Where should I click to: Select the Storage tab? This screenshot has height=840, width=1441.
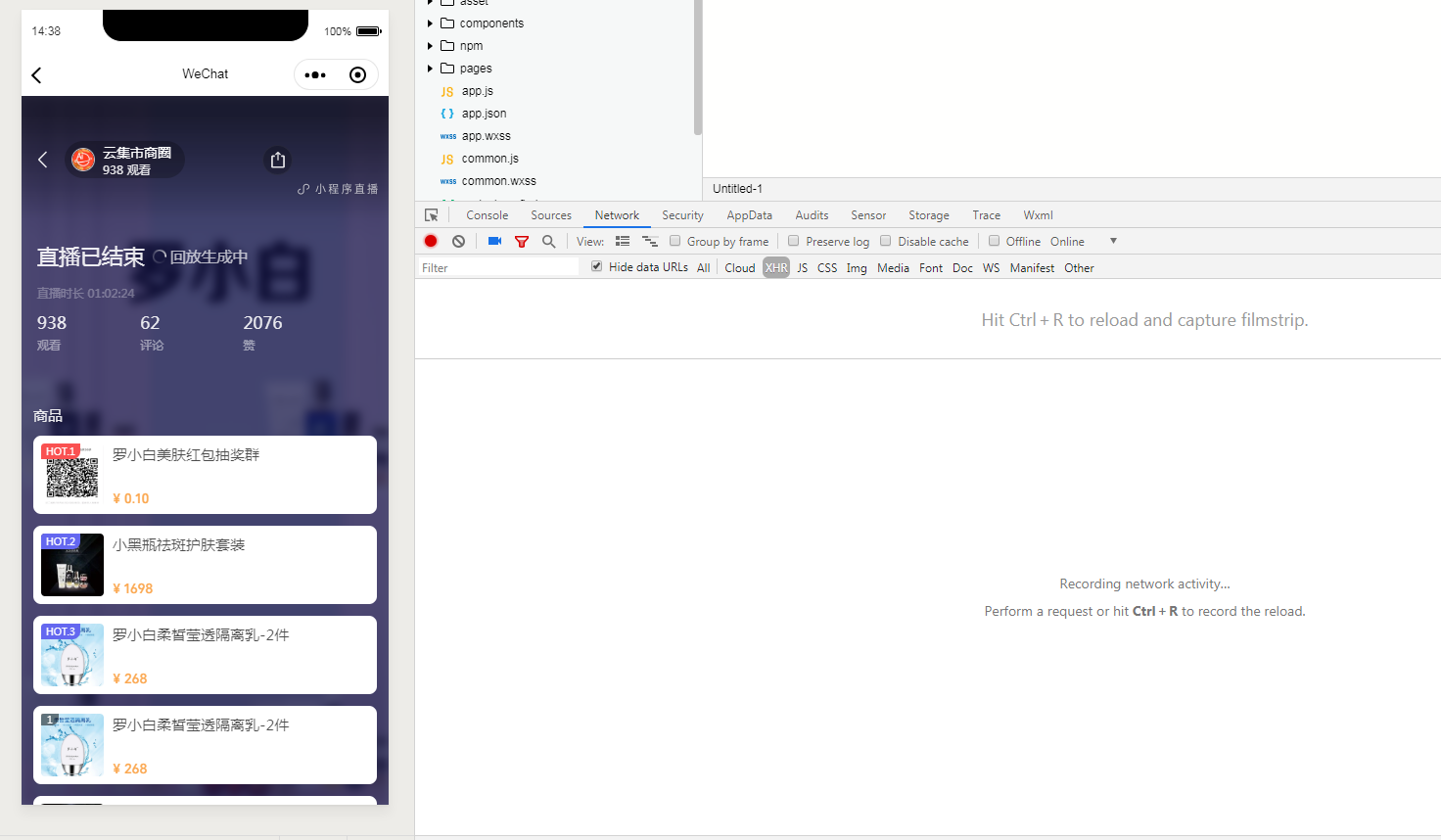929,215
